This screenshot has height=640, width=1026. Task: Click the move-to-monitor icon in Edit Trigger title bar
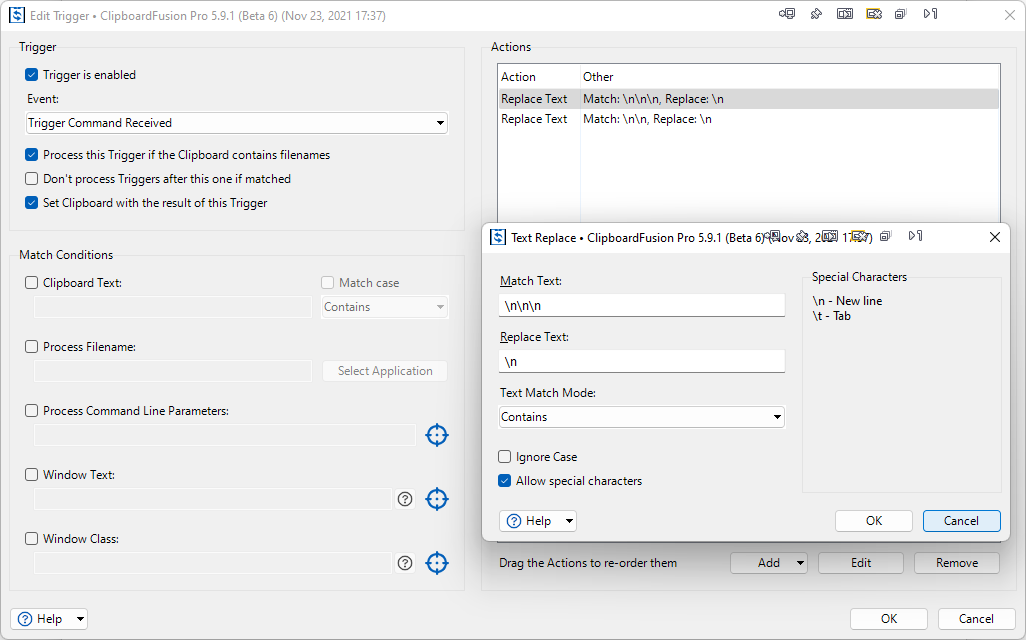(788, 14)
